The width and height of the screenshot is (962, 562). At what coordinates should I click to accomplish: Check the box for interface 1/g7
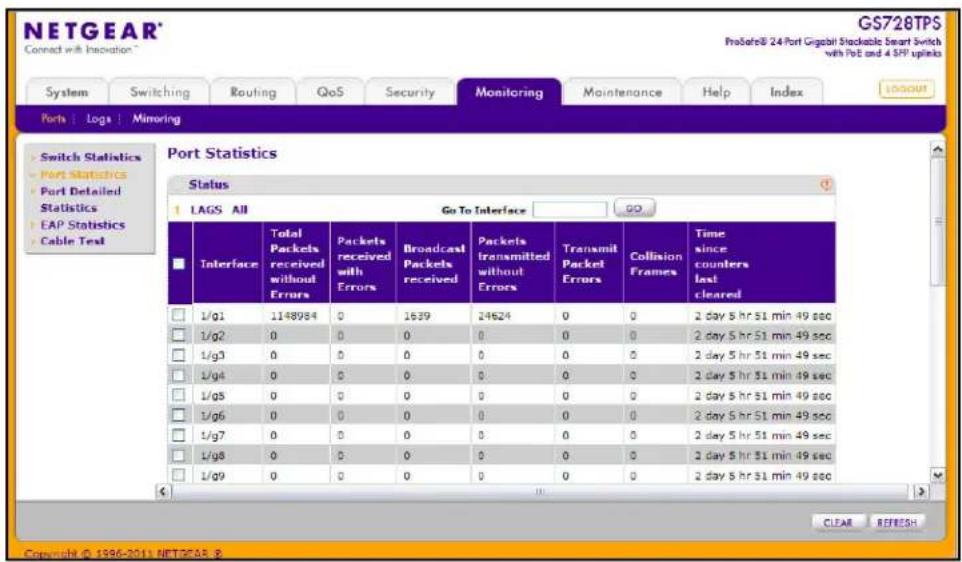[179, 435]
